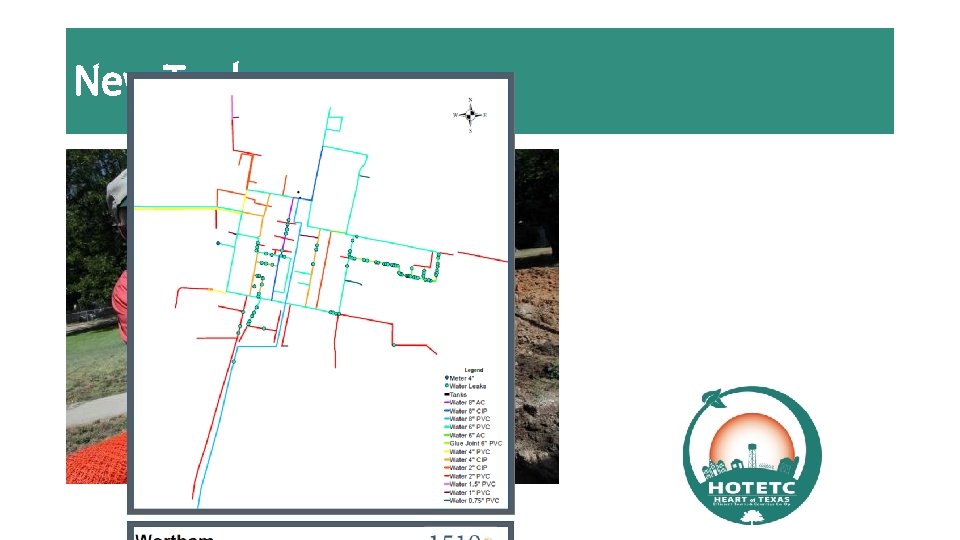The width and height of the screenshot is (960, 540).
Task: Click the photo of excavated dirt
Action: click(x=536, y=317)
